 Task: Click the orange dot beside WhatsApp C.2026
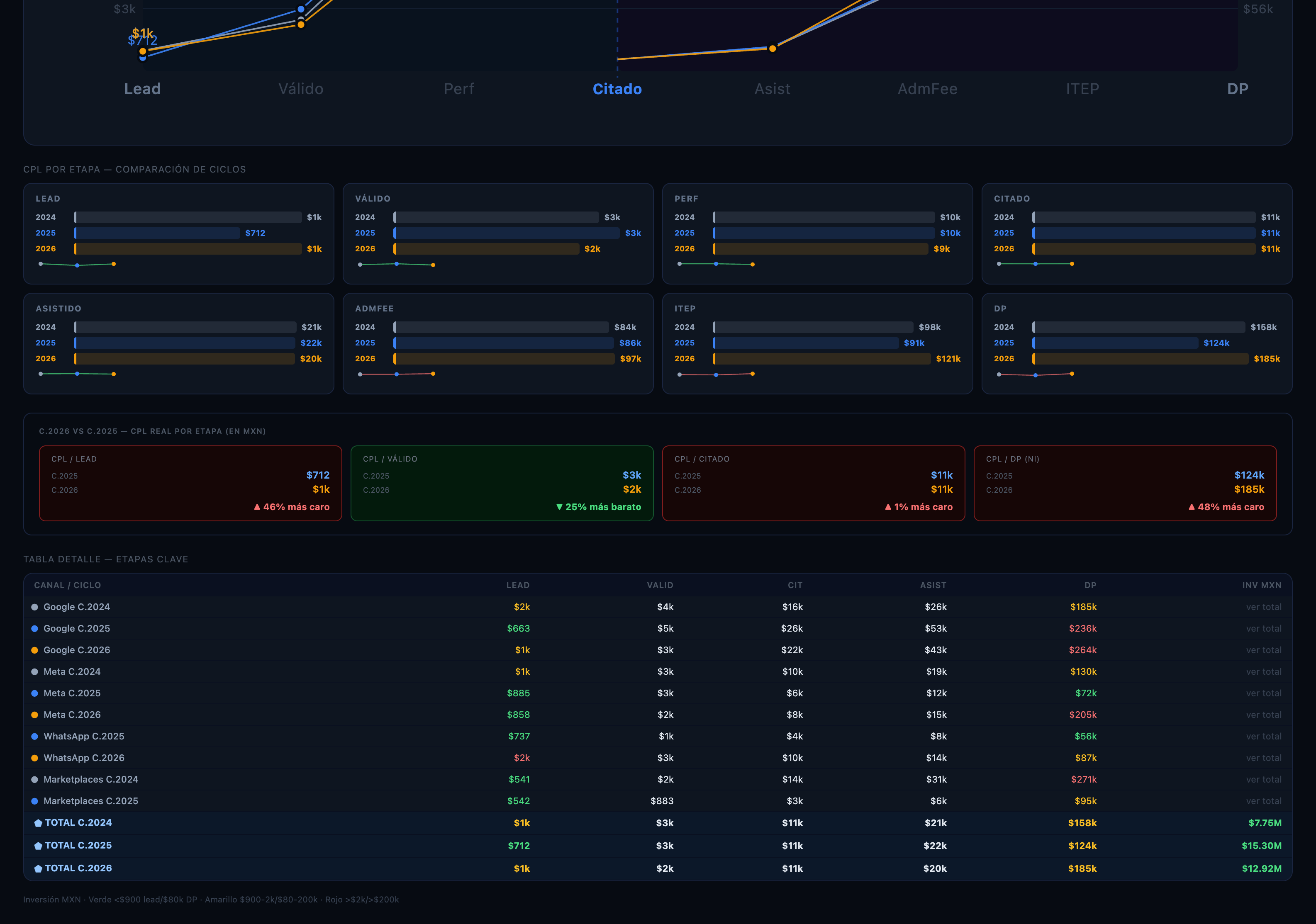point(34,758)
